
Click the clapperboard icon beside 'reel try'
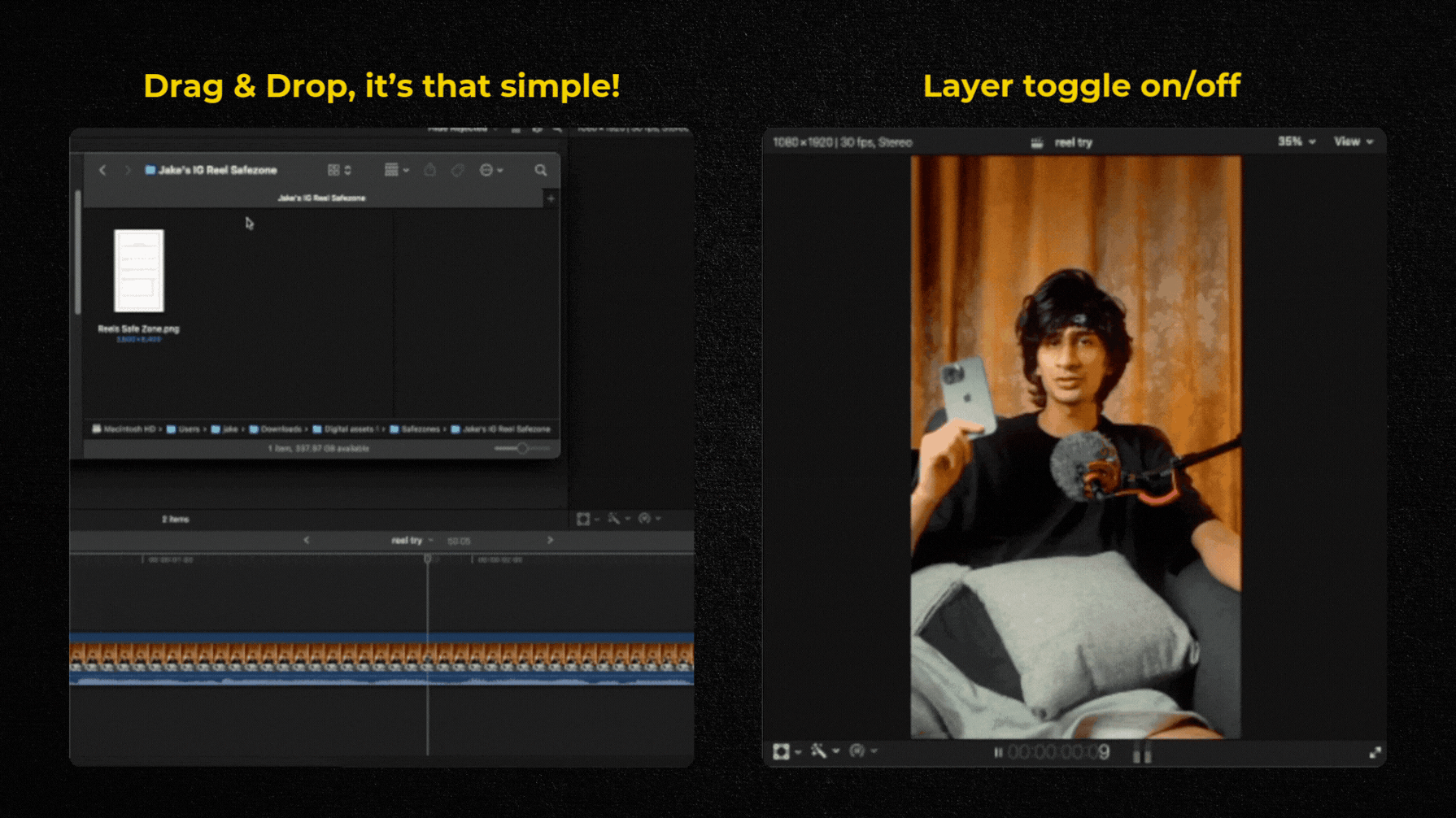[x=1036, y=142]
